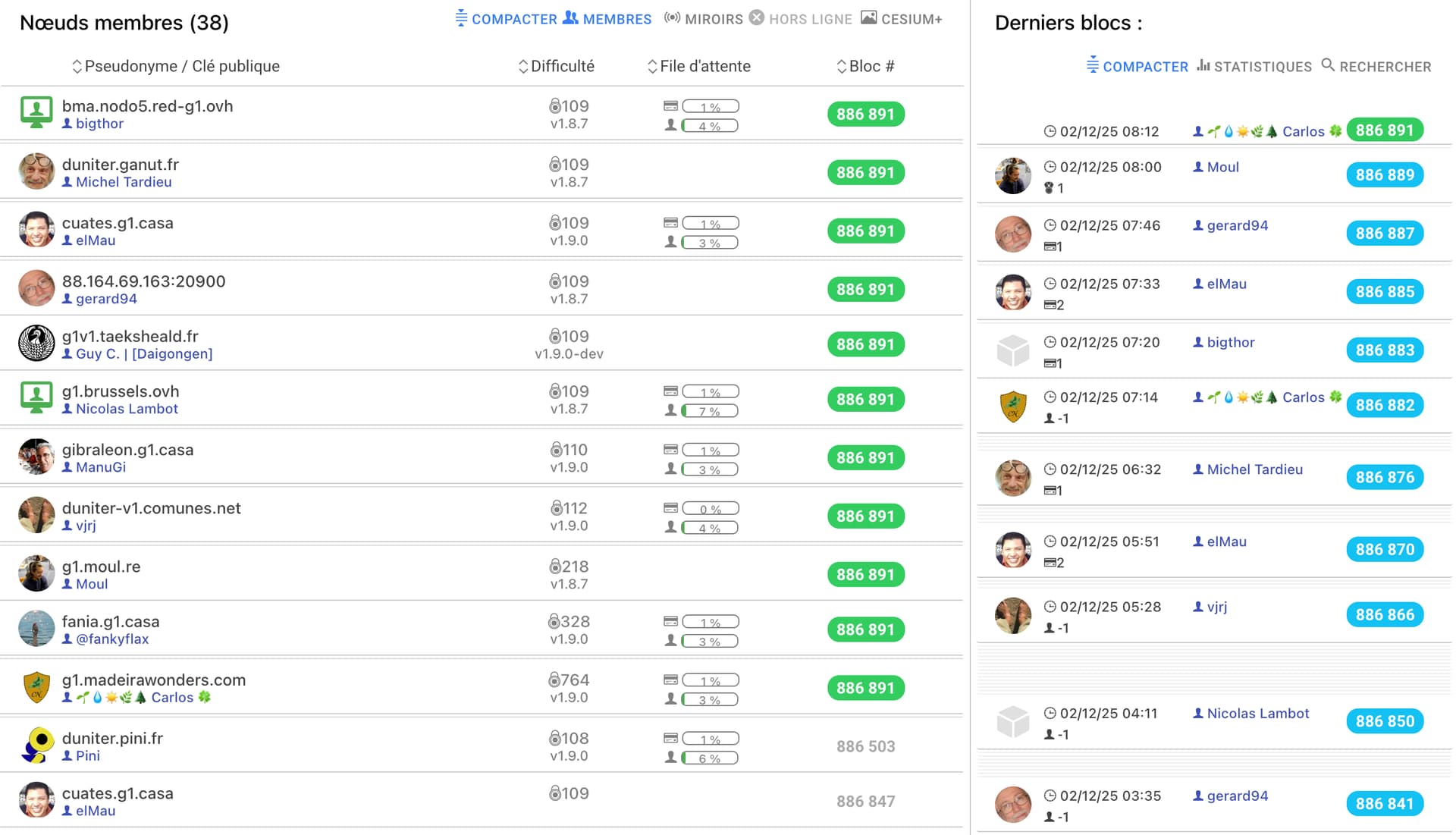
Task: Click the Statistiques bar chart icon
Action: point(1203,66)
